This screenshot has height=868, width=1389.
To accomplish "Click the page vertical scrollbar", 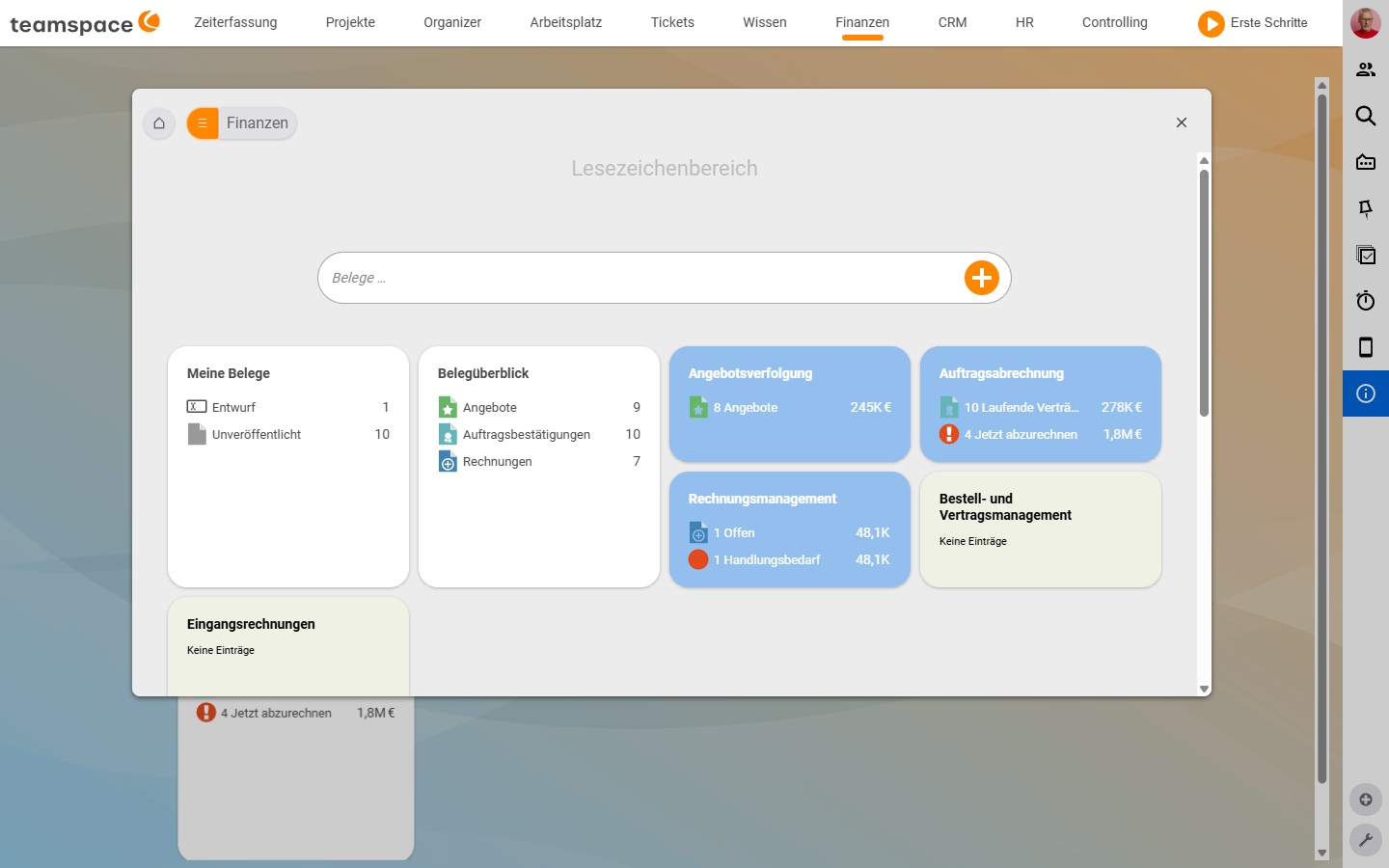I will pos(1321,439).
